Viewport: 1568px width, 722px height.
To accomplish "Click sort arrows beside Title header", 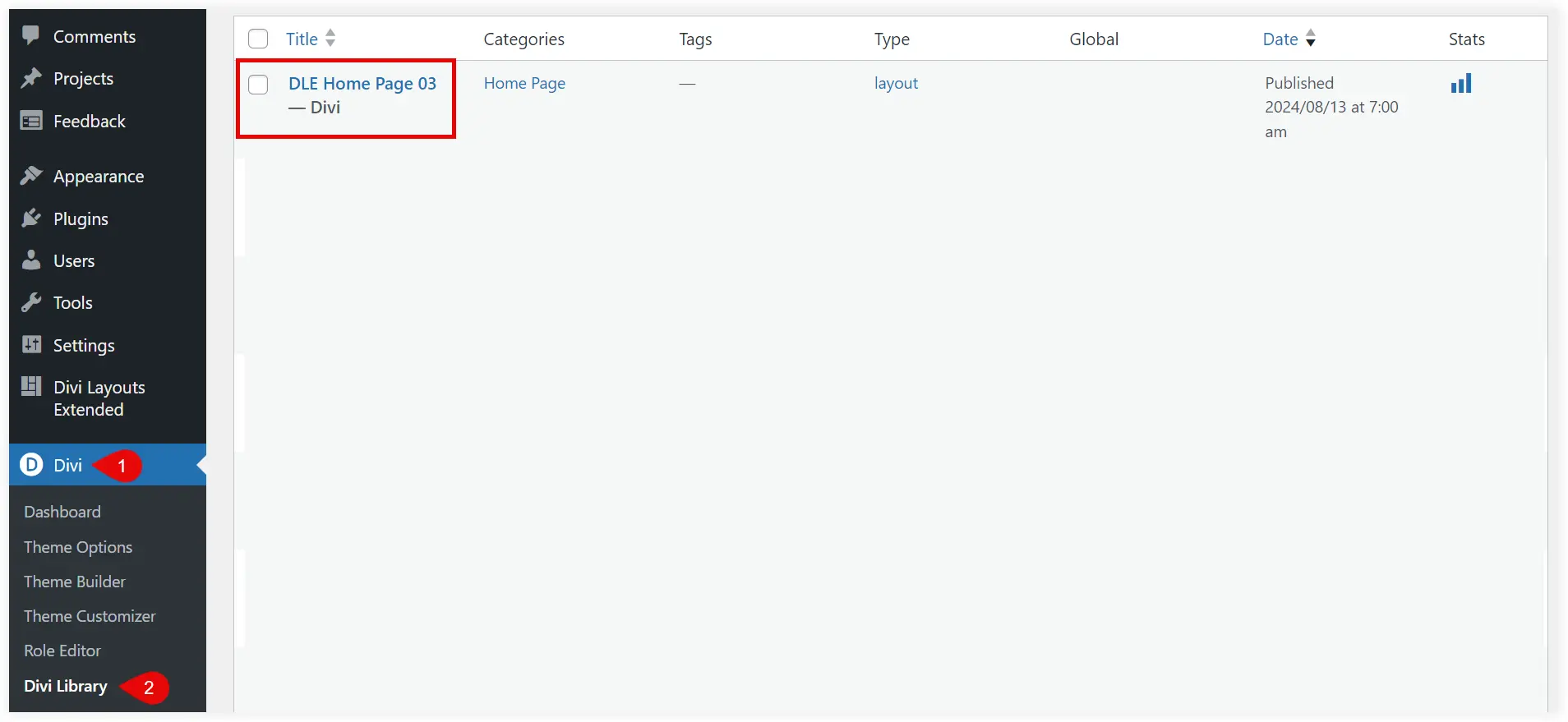I will coord(330,38).
